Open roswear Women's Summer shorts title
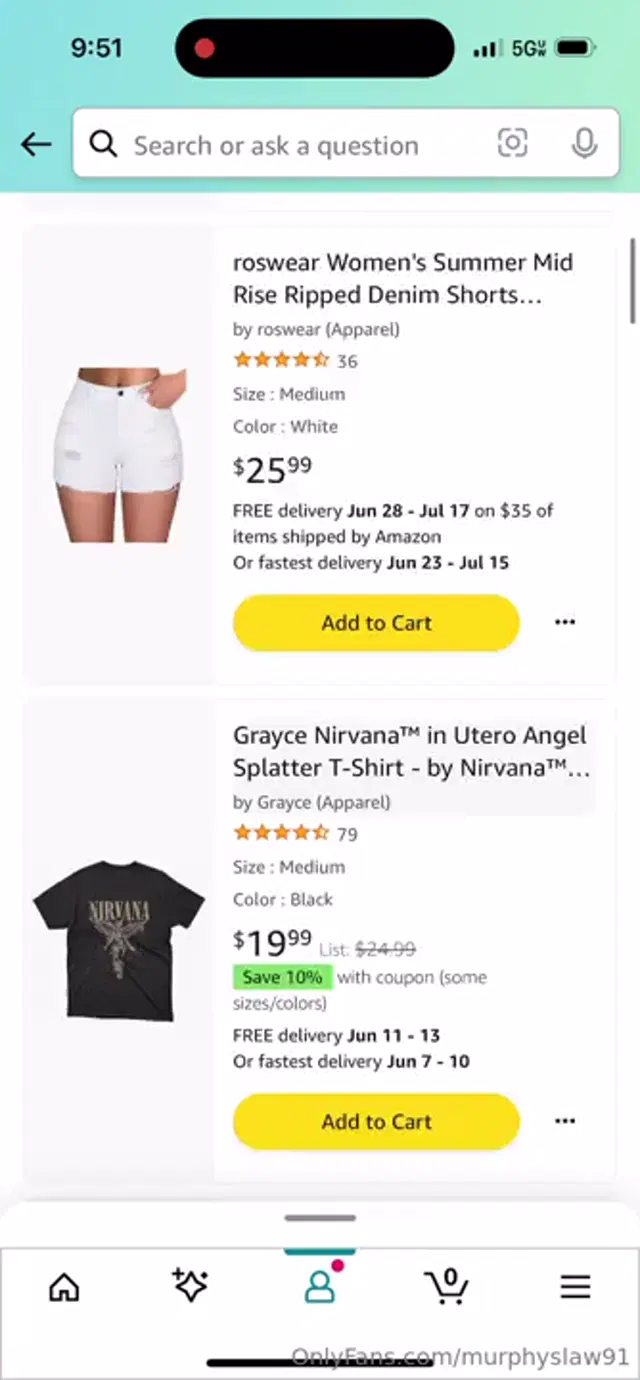Image resolution: width=640 pixels, height=1380 pixels. (x=403, y=279)
